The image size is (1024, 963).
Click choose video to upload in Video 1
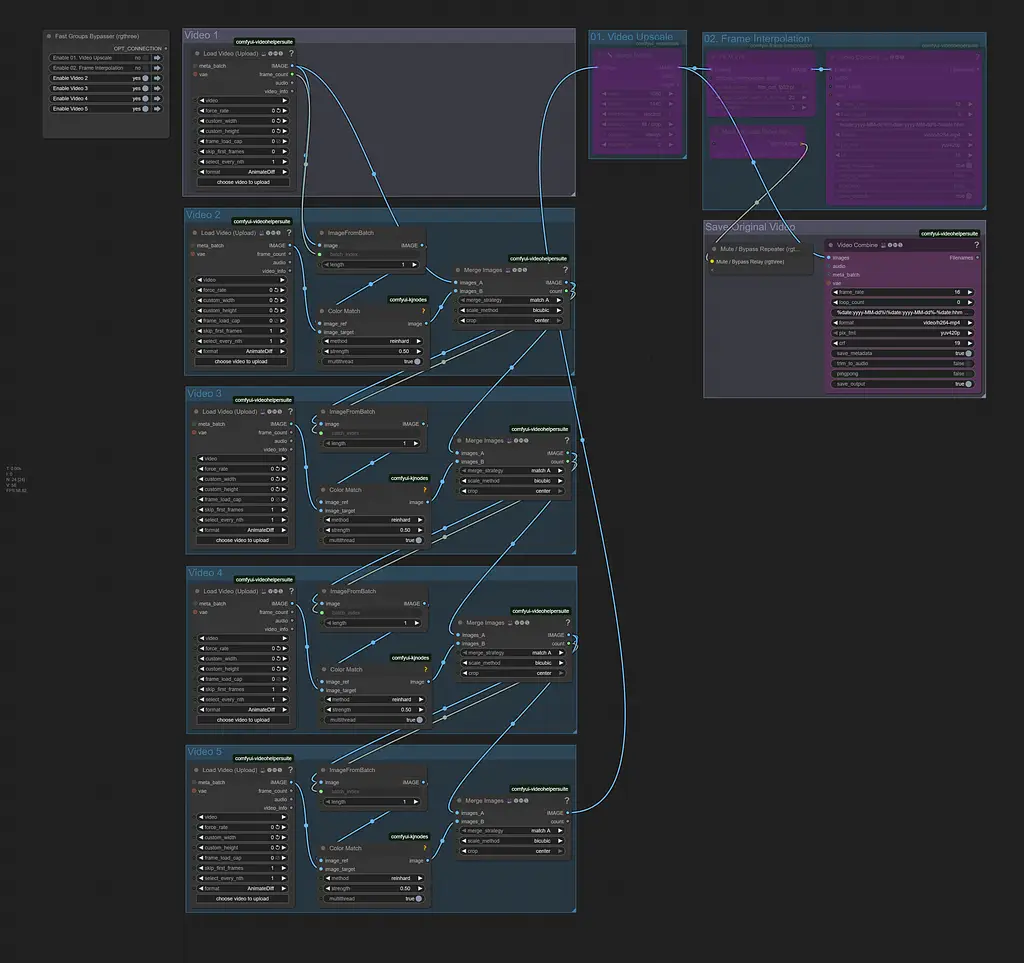243,182
